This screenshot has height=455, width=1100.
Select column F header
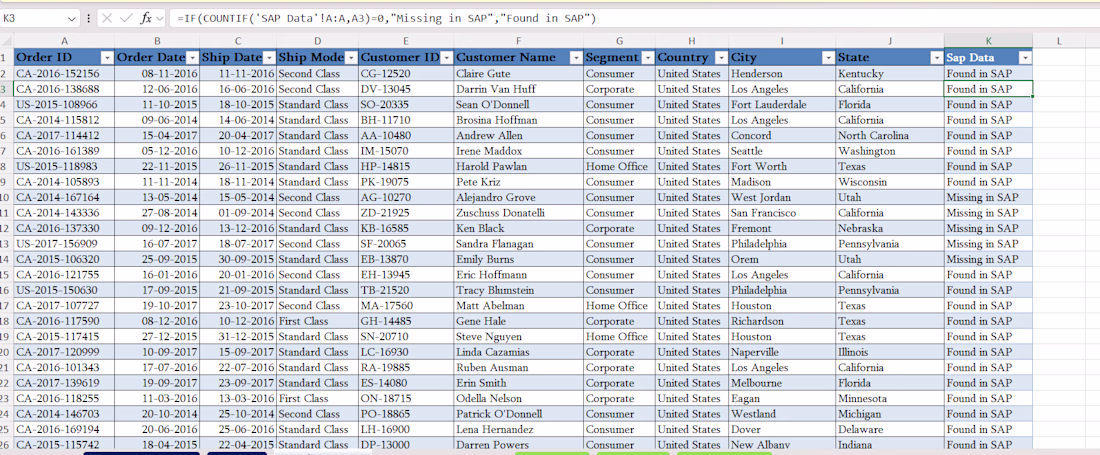518,41
